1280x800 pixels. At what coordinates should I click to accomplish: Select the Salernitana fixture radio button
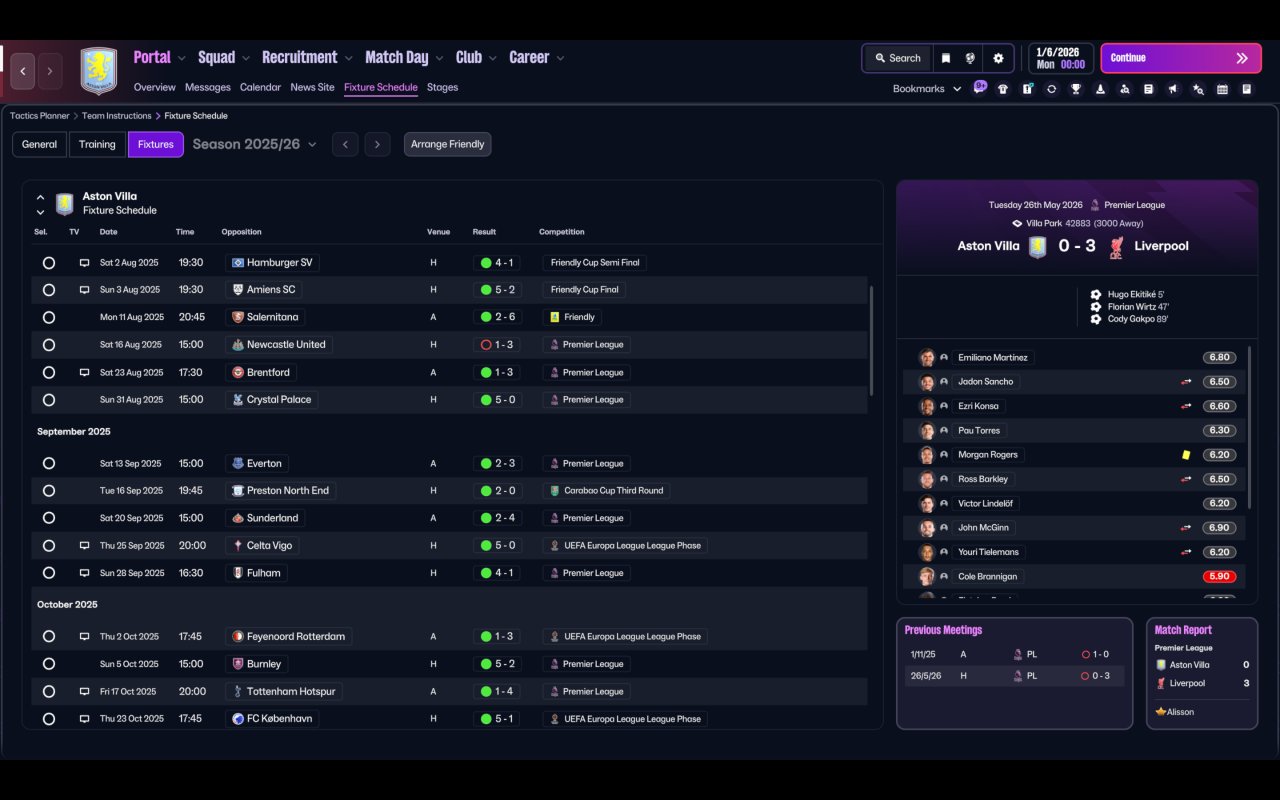49,317
